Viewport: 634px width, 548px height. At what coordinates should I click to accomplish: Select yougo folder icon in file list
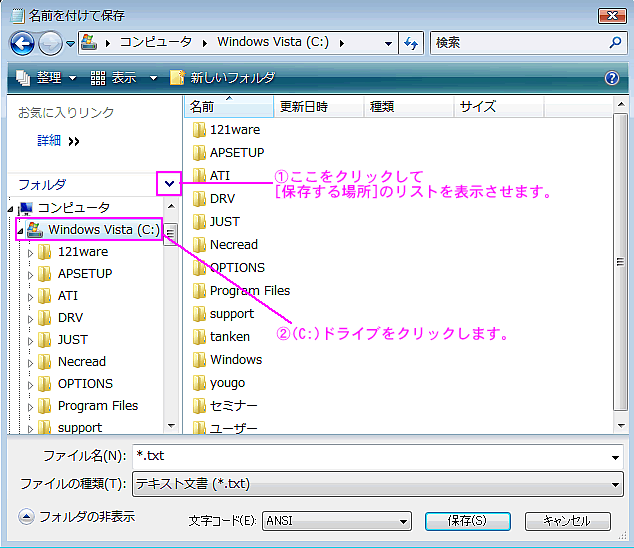point(199,383)
